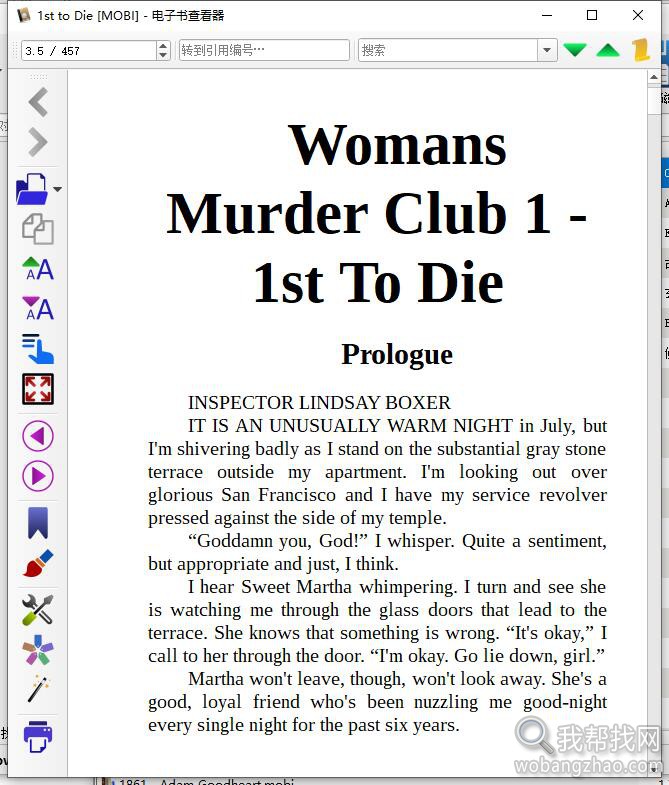This screenshot has height=785, width=669.
Task: Open viewer Preferences tools icon
Action: click(38, 610)
